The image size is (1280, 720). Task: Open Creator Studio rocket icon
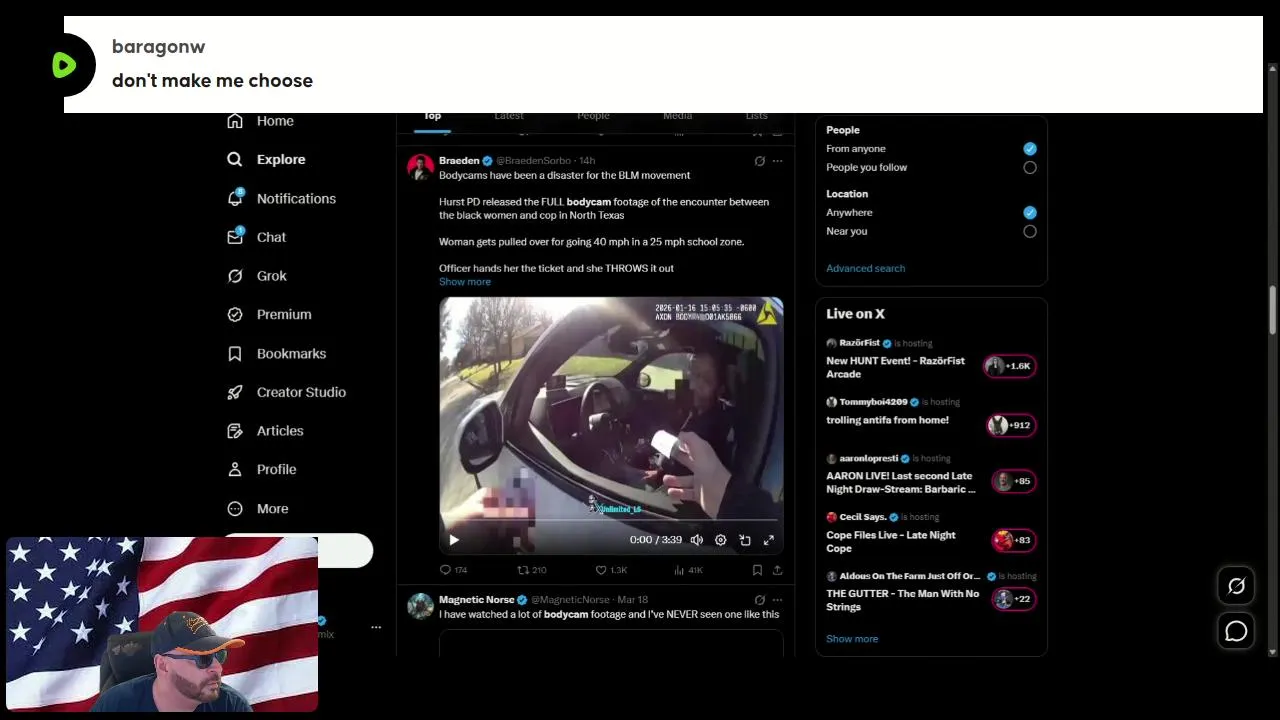point(235,392)
